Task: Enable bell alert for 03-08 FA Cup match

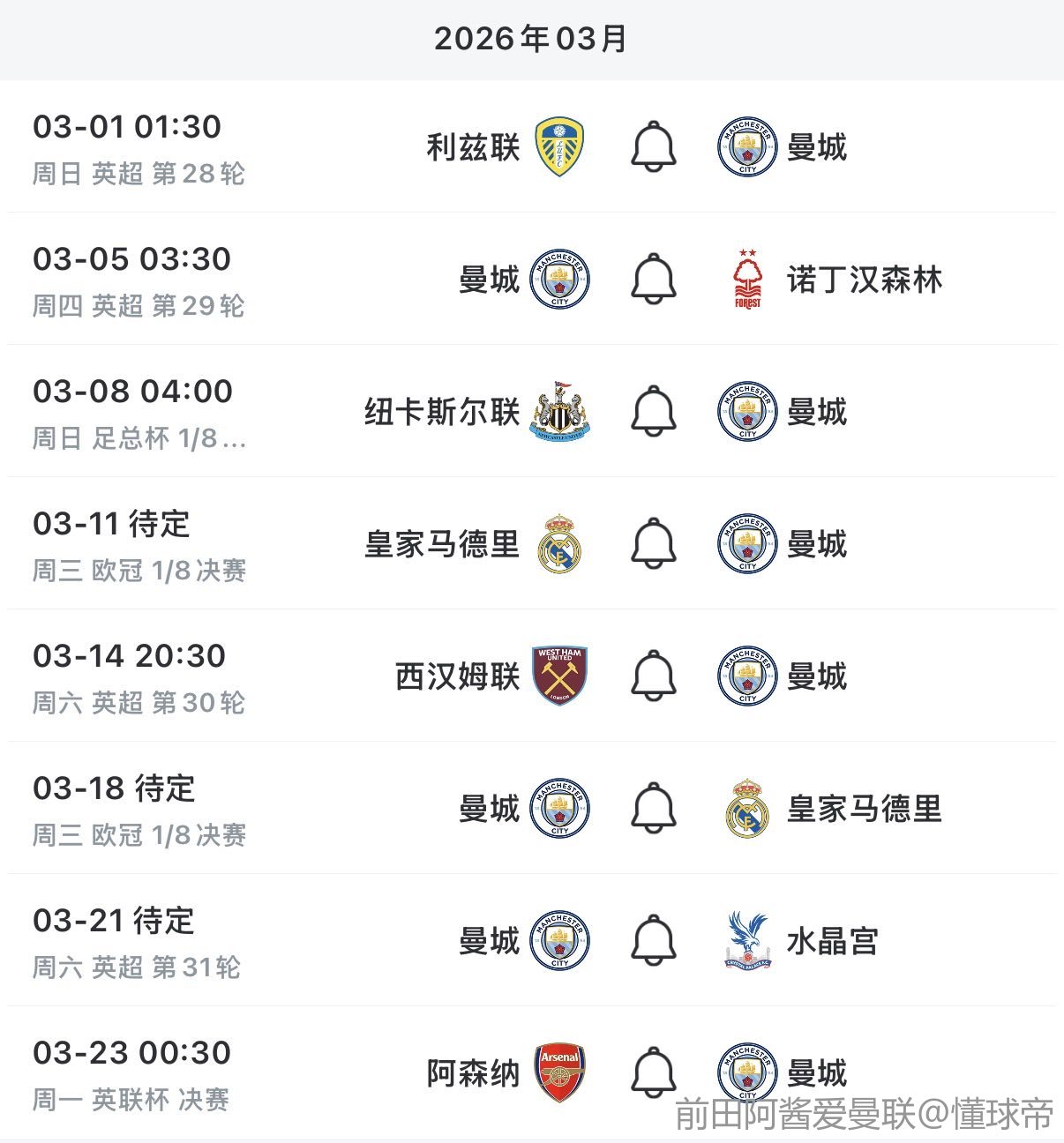Action: click(654, 412)
